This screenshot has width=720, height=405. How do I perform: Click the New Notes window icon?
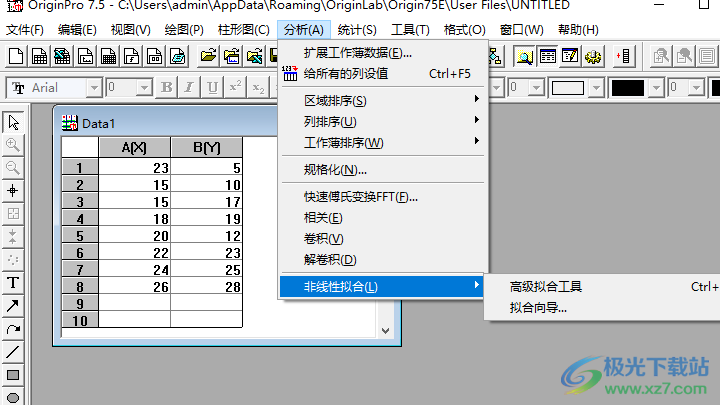tap(177, 56)
